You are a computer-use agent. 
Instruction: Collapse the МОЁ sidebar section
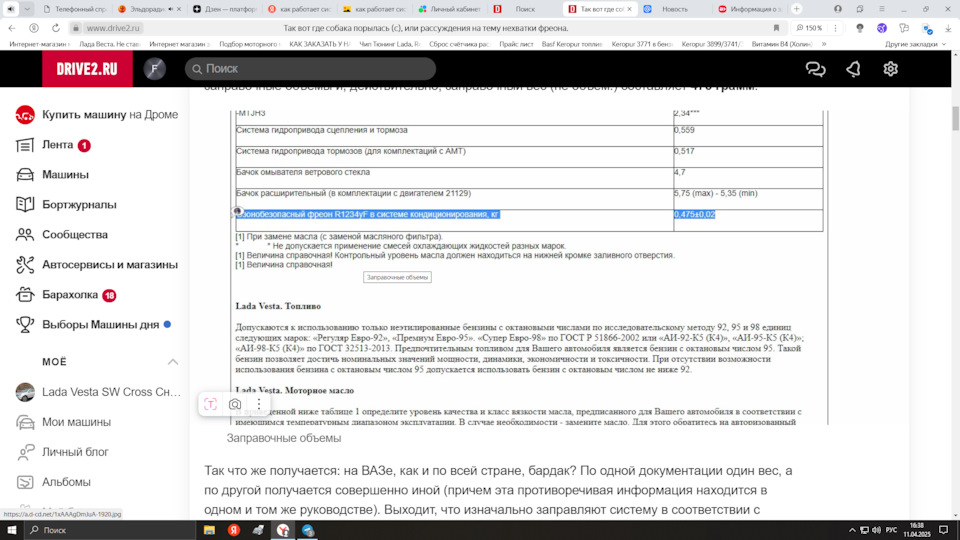point(172,361)
